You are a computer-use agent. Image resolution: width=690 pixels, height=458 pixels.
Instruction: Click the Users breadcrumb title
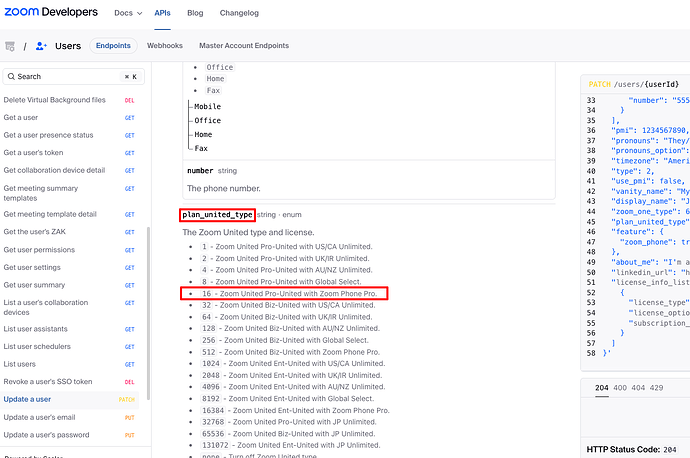click(68, 46)
